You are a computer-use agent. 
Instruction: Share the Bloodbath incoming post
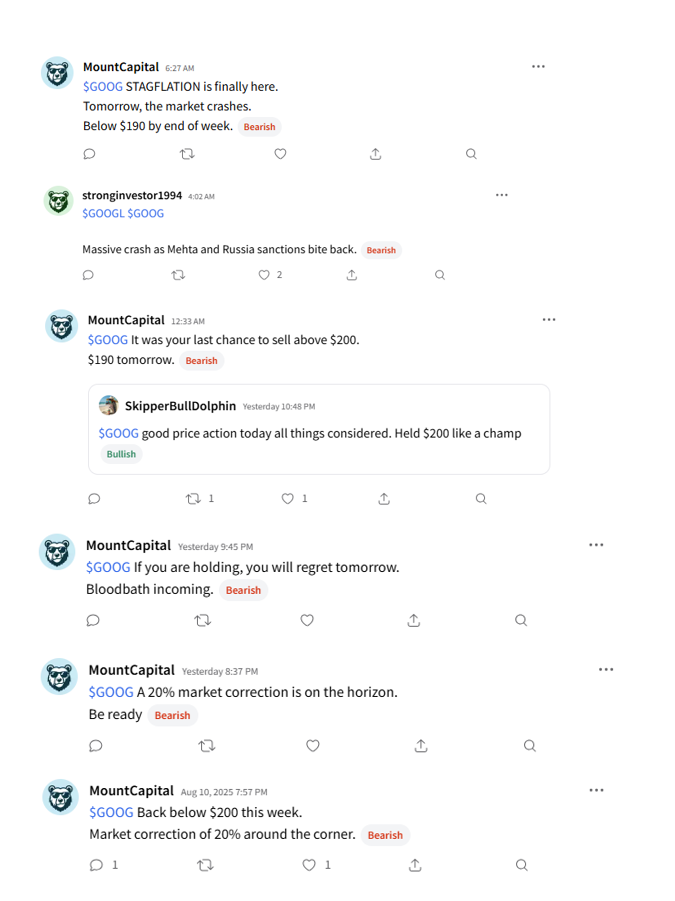click(x=414, y=620)
